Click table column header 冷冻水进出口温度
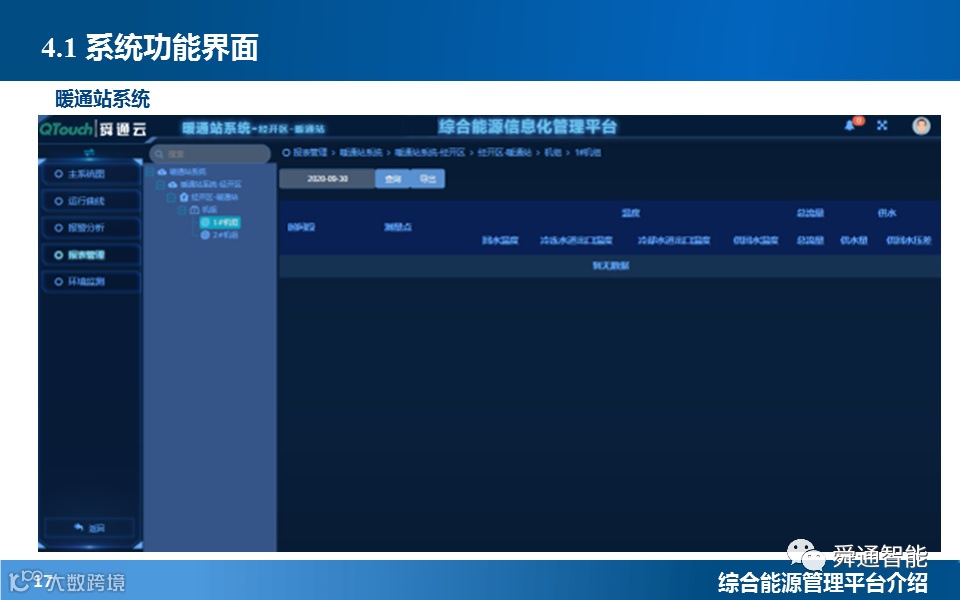This screenshot has width=960, height=600. [576, 240]
